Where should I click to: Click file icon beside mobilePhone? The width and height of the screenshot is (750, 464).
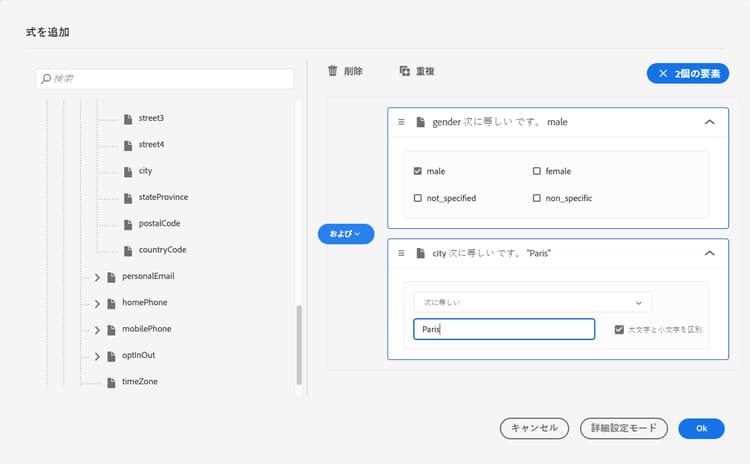(111, 330)
